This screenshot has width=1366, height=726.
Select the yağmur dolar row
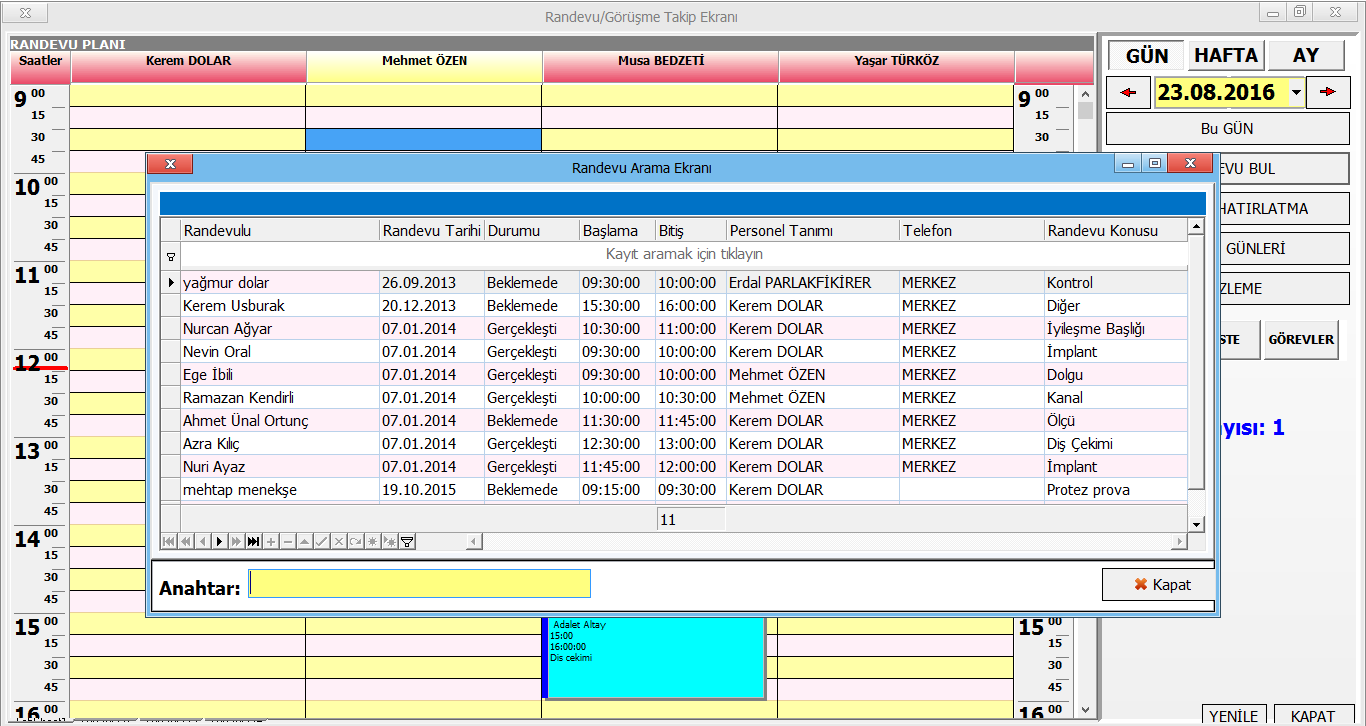pyautogui.click(x=674, y=283)
